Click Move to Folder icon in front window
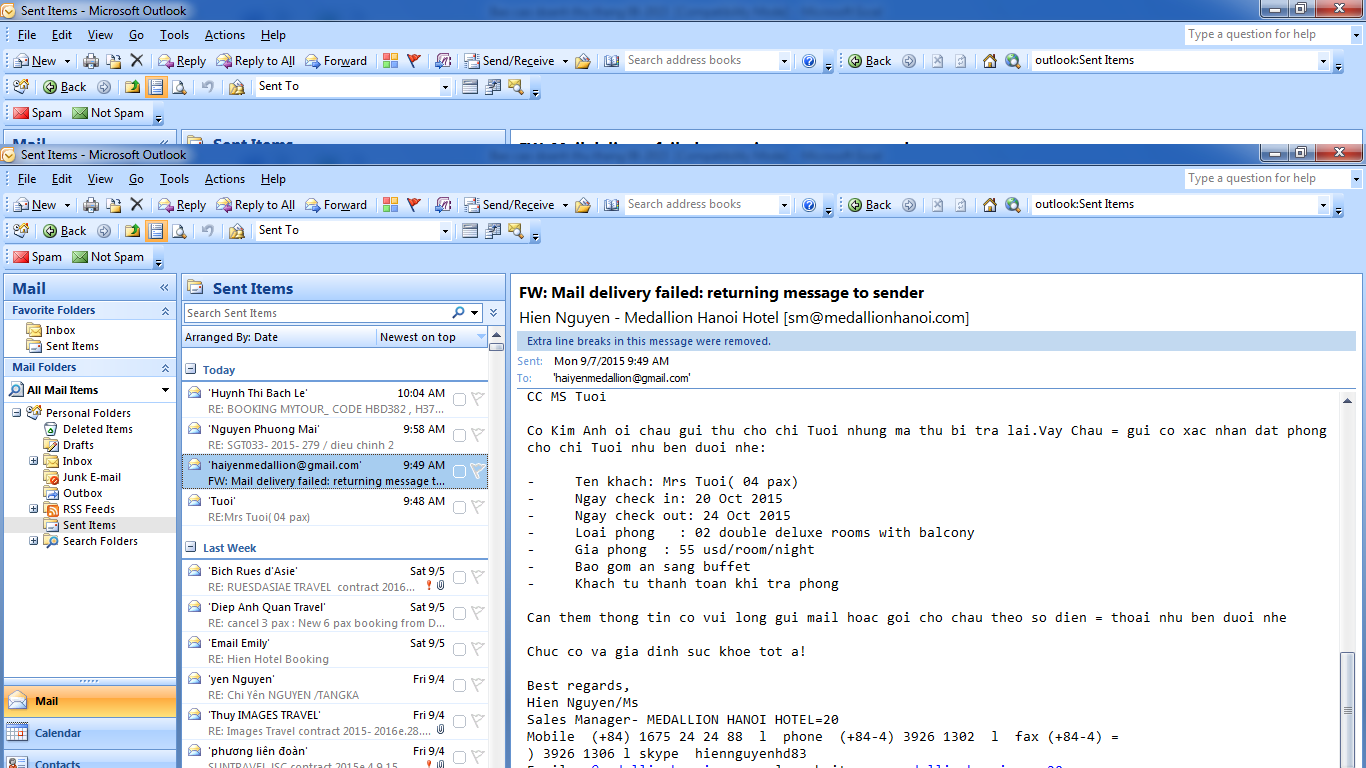1366x768 pixels. (114, 205)
